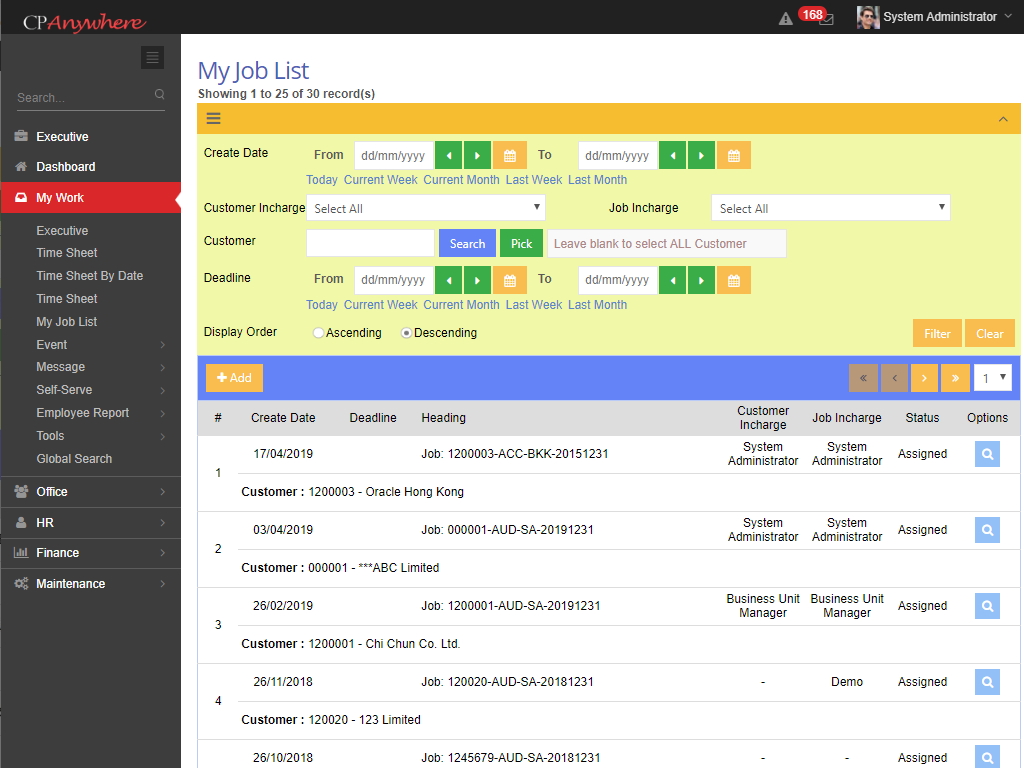Click the Customer text input field
Viewport: 1024px width, 768px height.
370,243
